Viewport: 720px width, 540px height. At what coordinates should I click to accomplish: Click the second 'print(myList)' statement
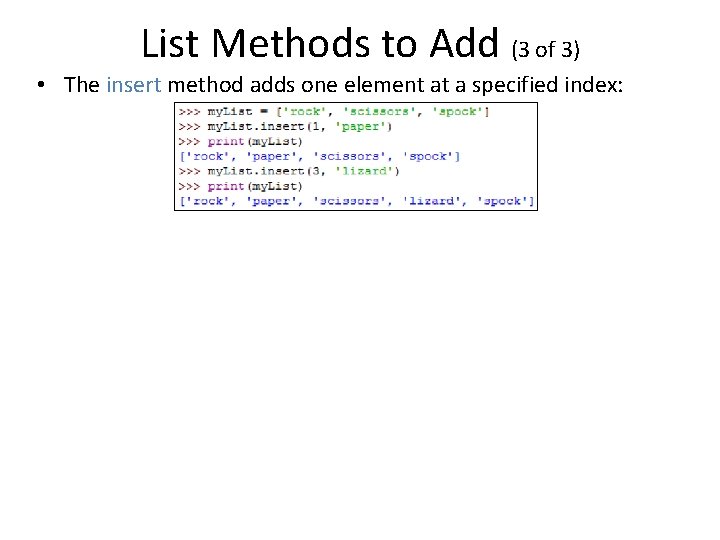[x=241, y=186]
